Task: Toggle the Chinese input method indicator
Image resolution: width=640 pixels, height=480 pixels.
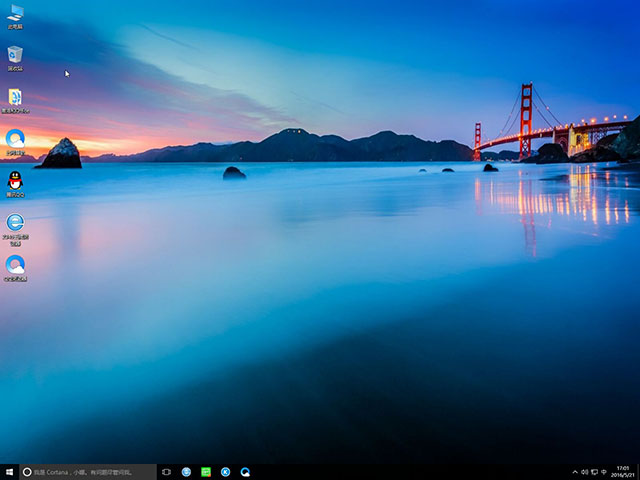Action: [x=605, y=472]
